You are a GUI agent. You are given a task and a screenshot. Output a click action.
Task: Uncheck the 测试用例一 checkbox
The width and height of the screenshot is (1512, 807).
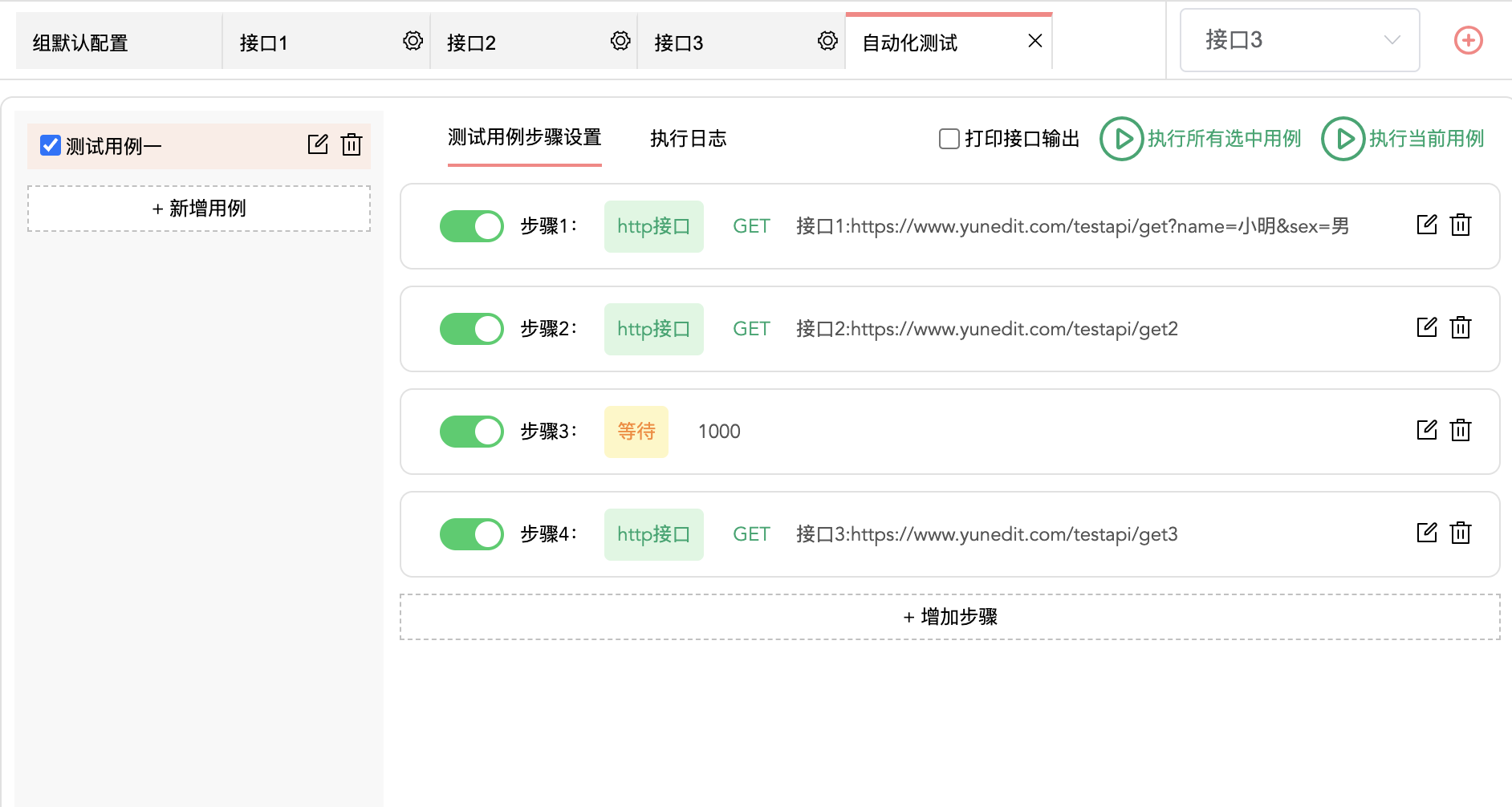point(51,145)
